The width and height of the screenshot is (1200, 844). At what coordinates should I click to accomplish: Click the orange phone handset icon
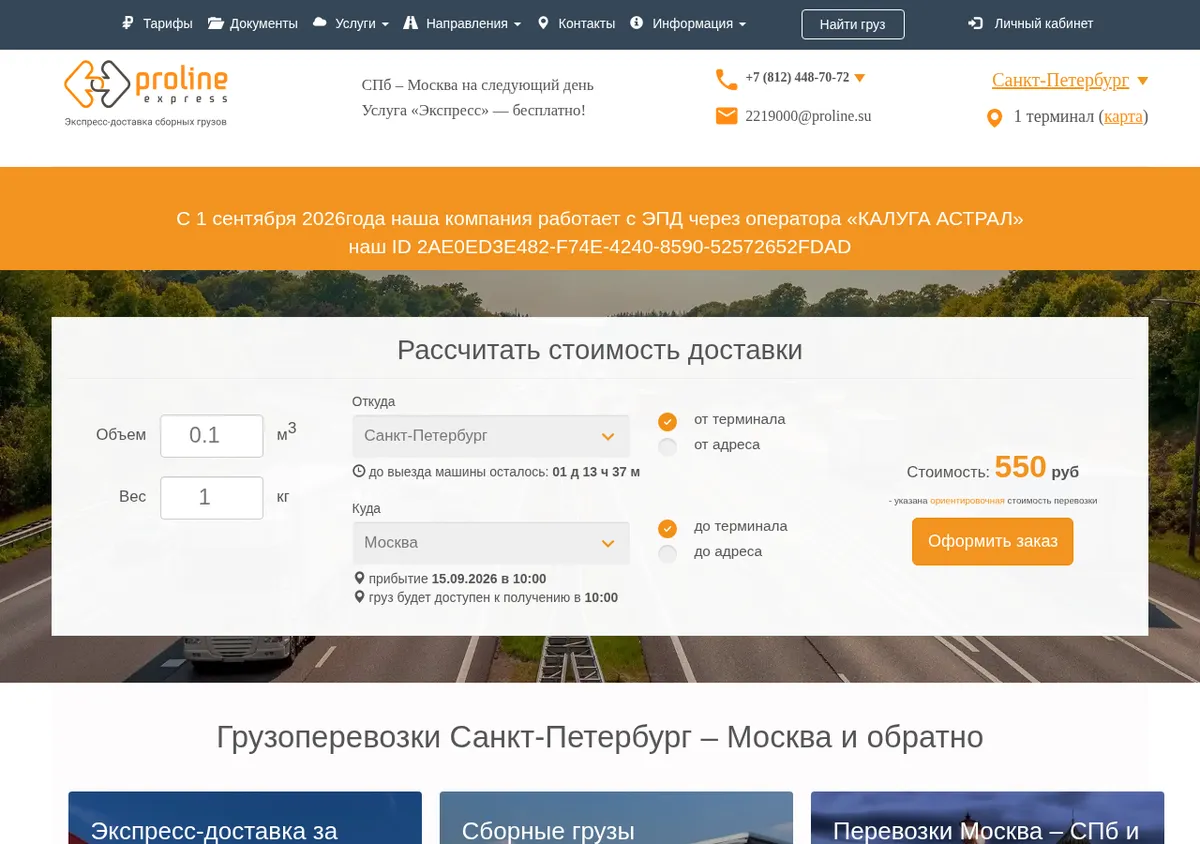[x=726, y=79]
